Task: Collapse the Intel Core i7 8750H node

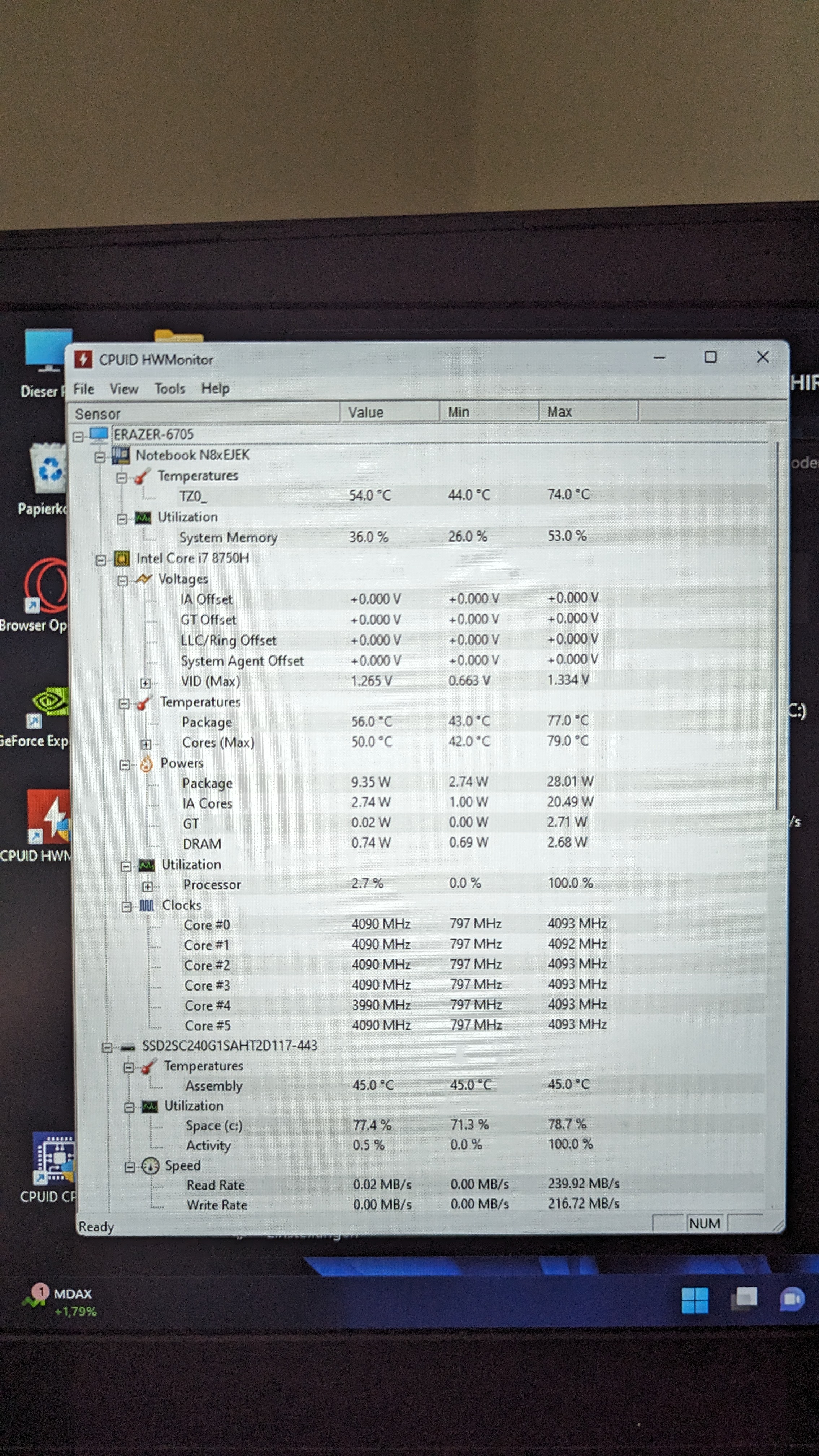Action: pos(101,560)
